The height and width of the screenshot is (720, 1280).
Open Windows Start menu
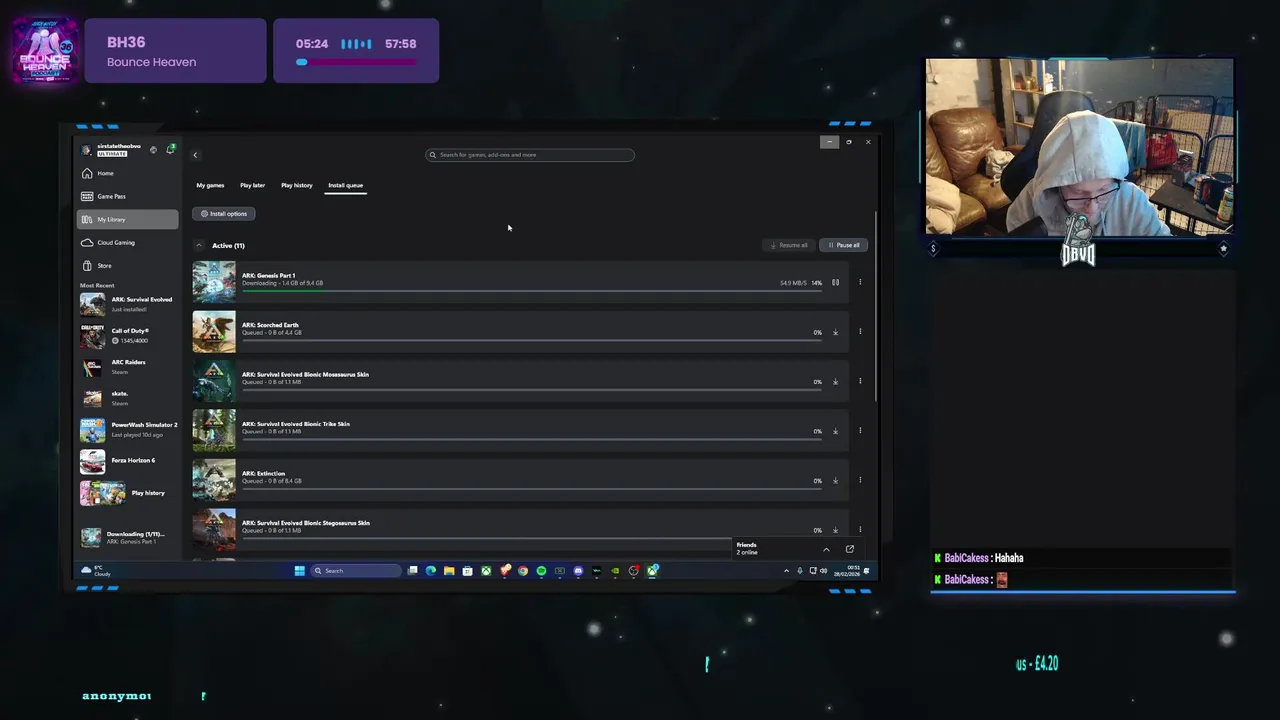pos(299,571)
